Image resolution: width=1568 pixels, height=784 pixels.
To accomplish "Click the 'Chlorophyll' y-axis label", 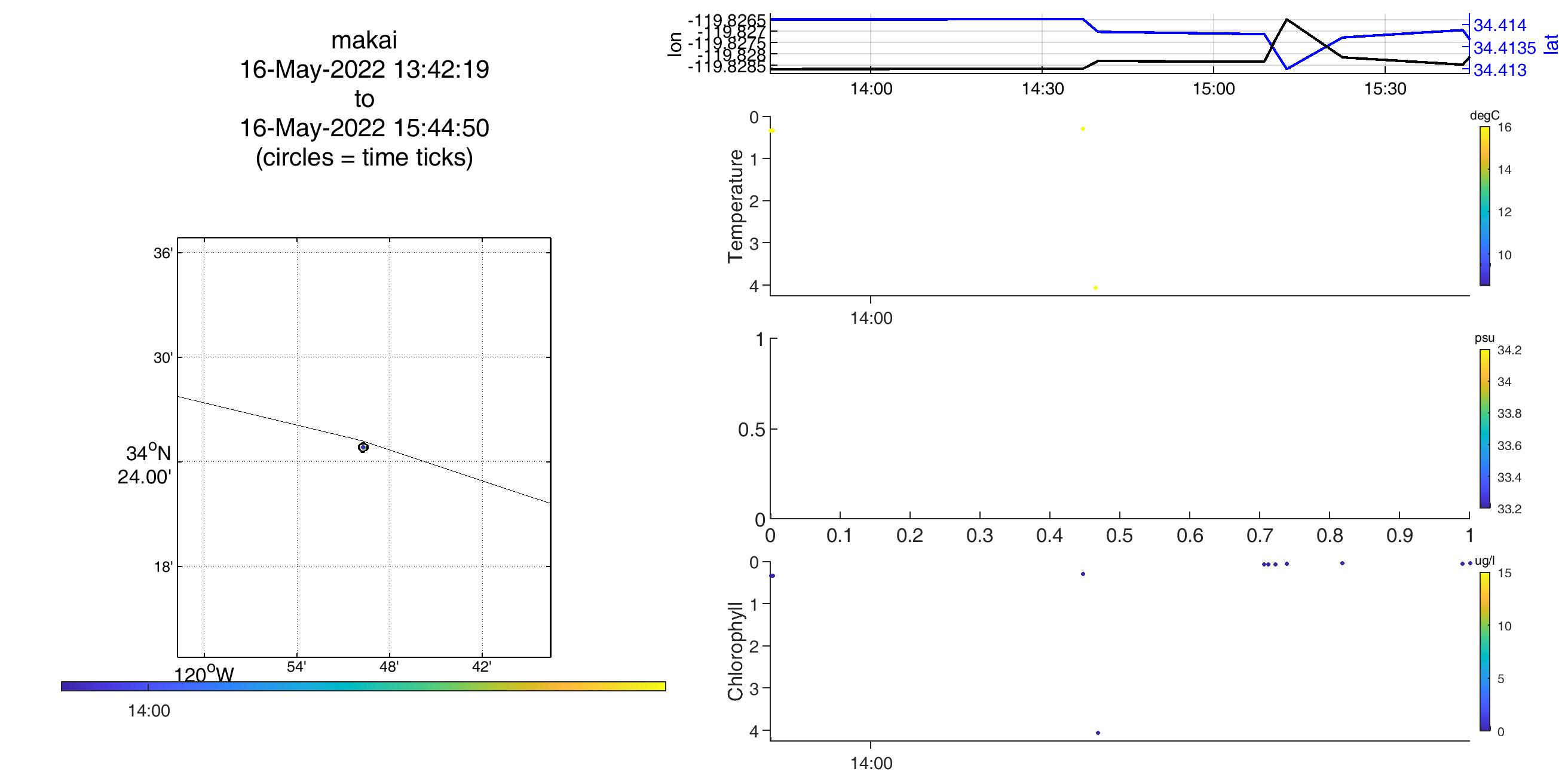I will click(736, 651).
